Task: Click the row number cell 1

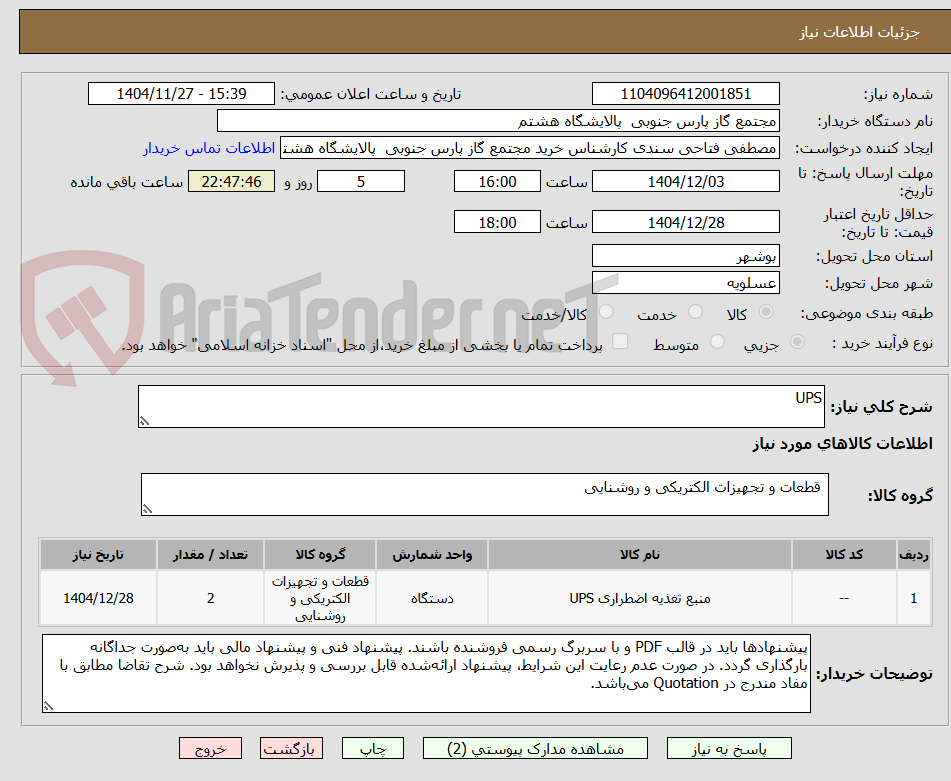Action: 913,598
